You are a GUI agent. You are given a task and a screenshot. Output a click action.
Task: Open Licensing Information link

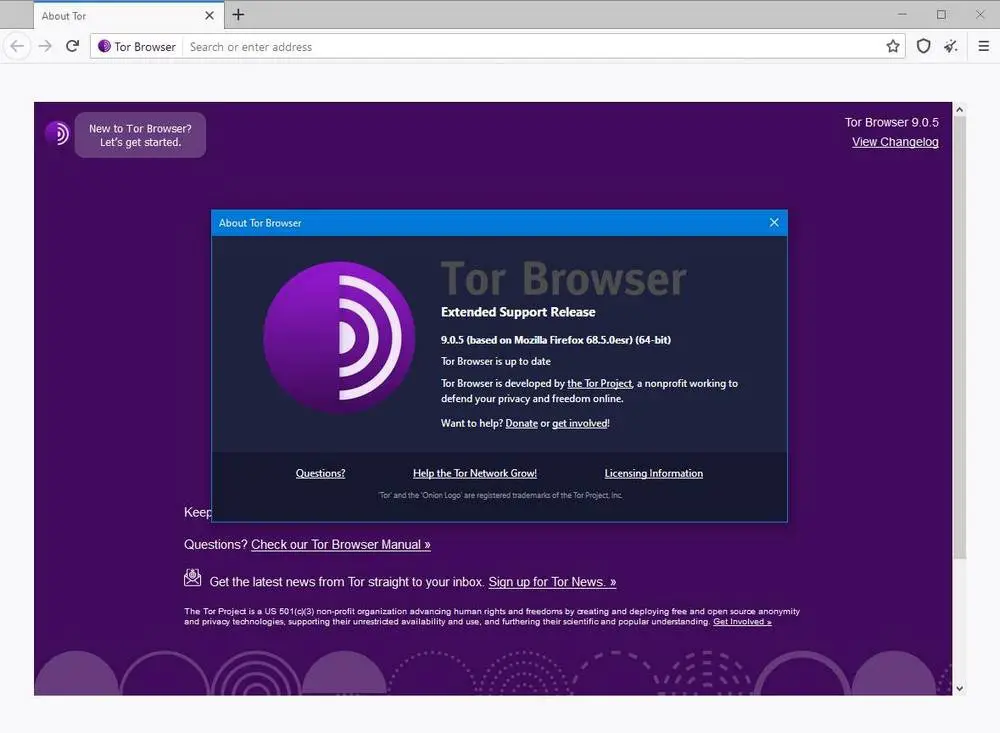pyautogui.click(x=654, y=473)
